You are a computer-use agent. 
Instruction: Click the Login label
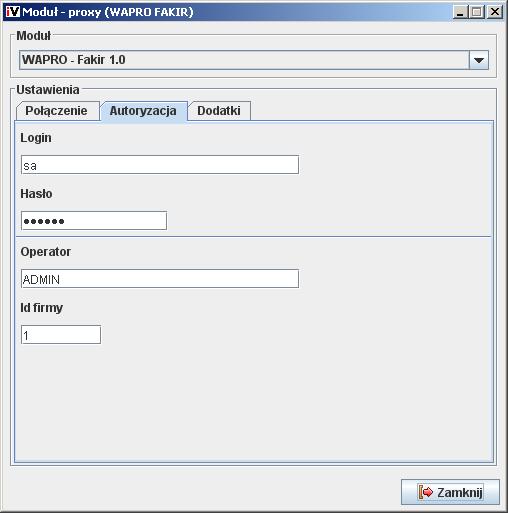coord(36,138)
